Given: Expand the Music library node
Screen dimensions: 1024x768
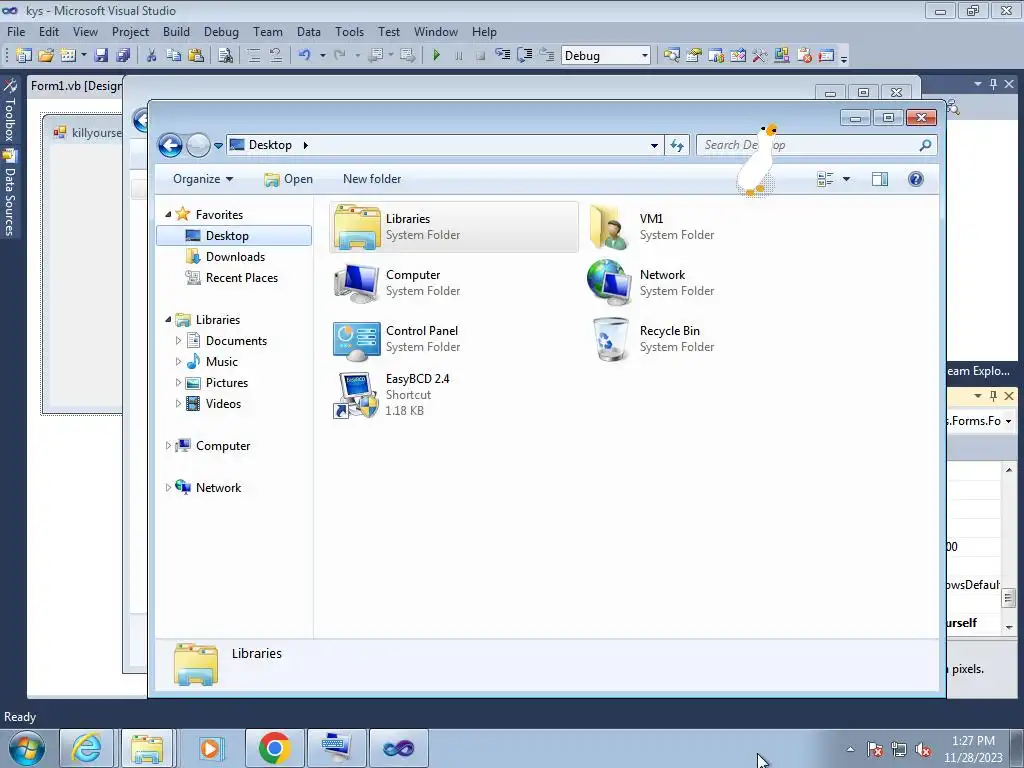Looking at the screenshot, I should point(178,361).
